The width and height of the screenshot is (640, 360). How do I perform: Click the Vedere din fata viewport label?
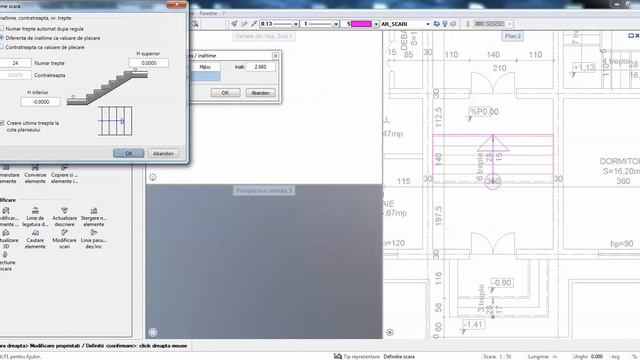point(264,36)
